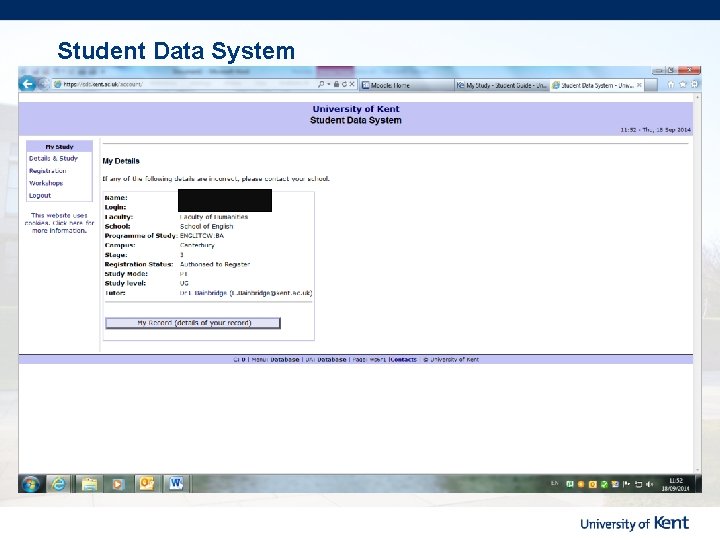
Task: Open Outlook from the taskbar
Action: (146, 484)
